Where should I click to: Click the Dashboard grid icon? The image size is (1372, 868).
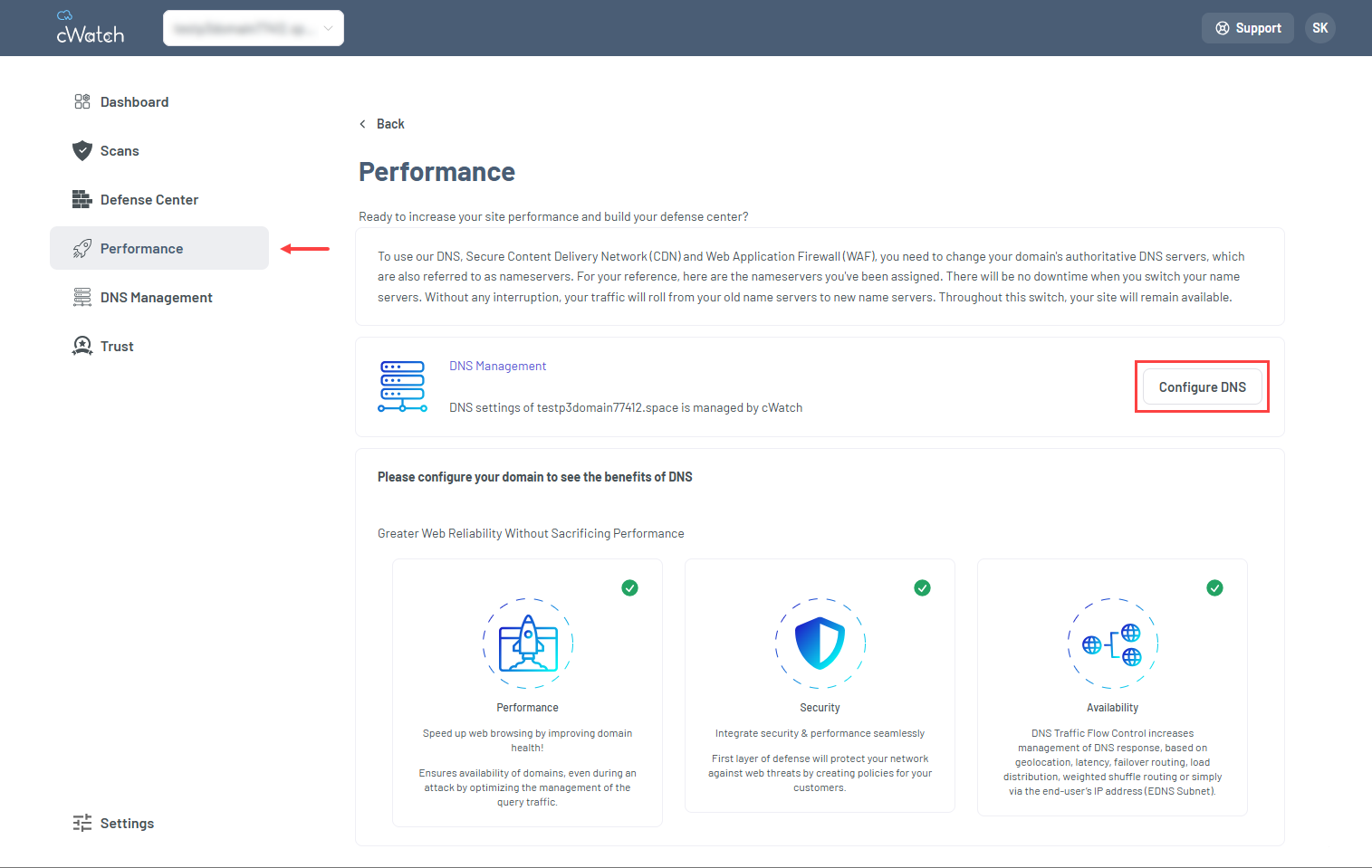click(82, 101)
